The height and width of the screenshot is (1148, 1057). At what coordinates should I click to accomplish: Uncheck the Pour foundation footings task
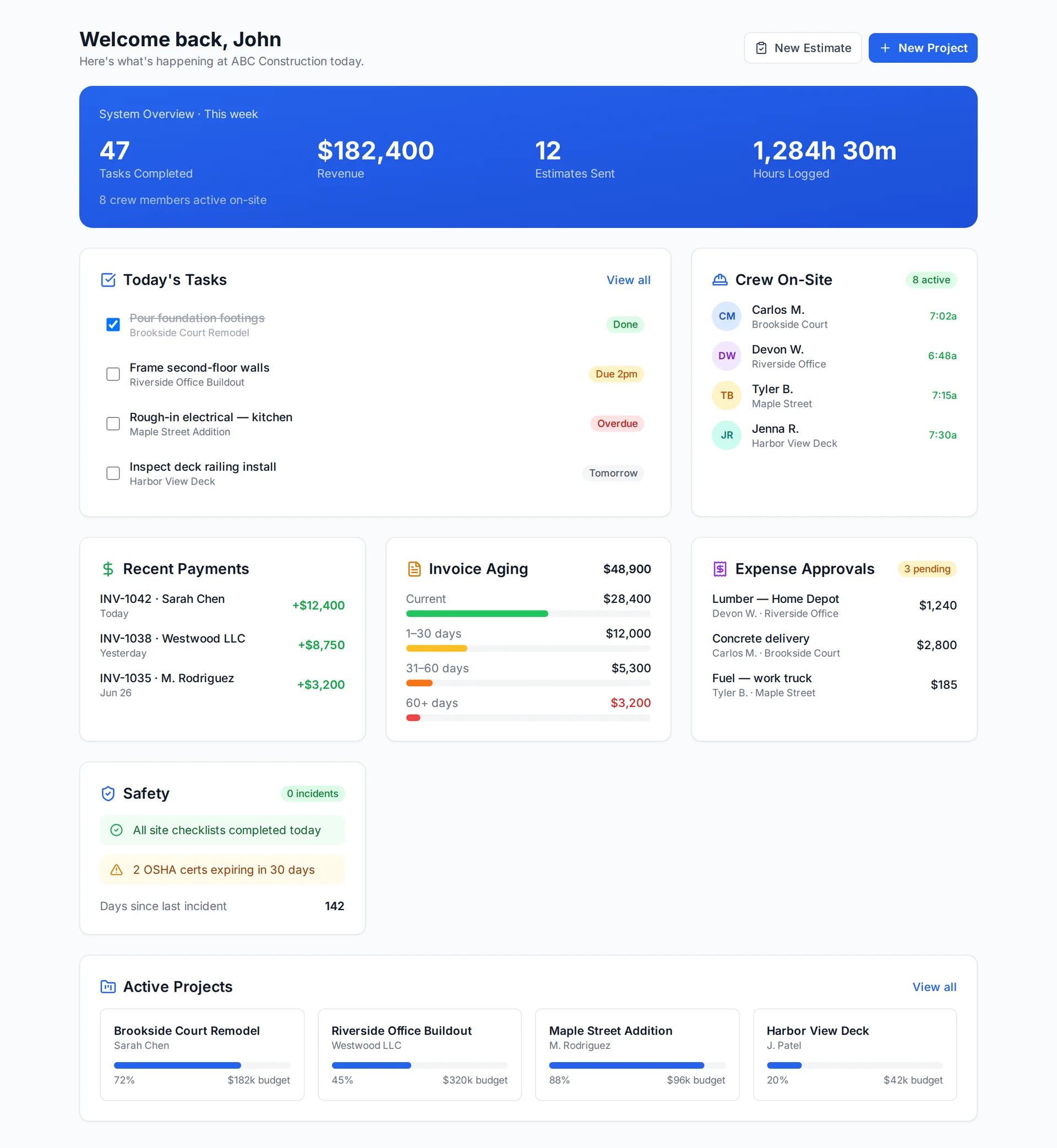(113, 324)
